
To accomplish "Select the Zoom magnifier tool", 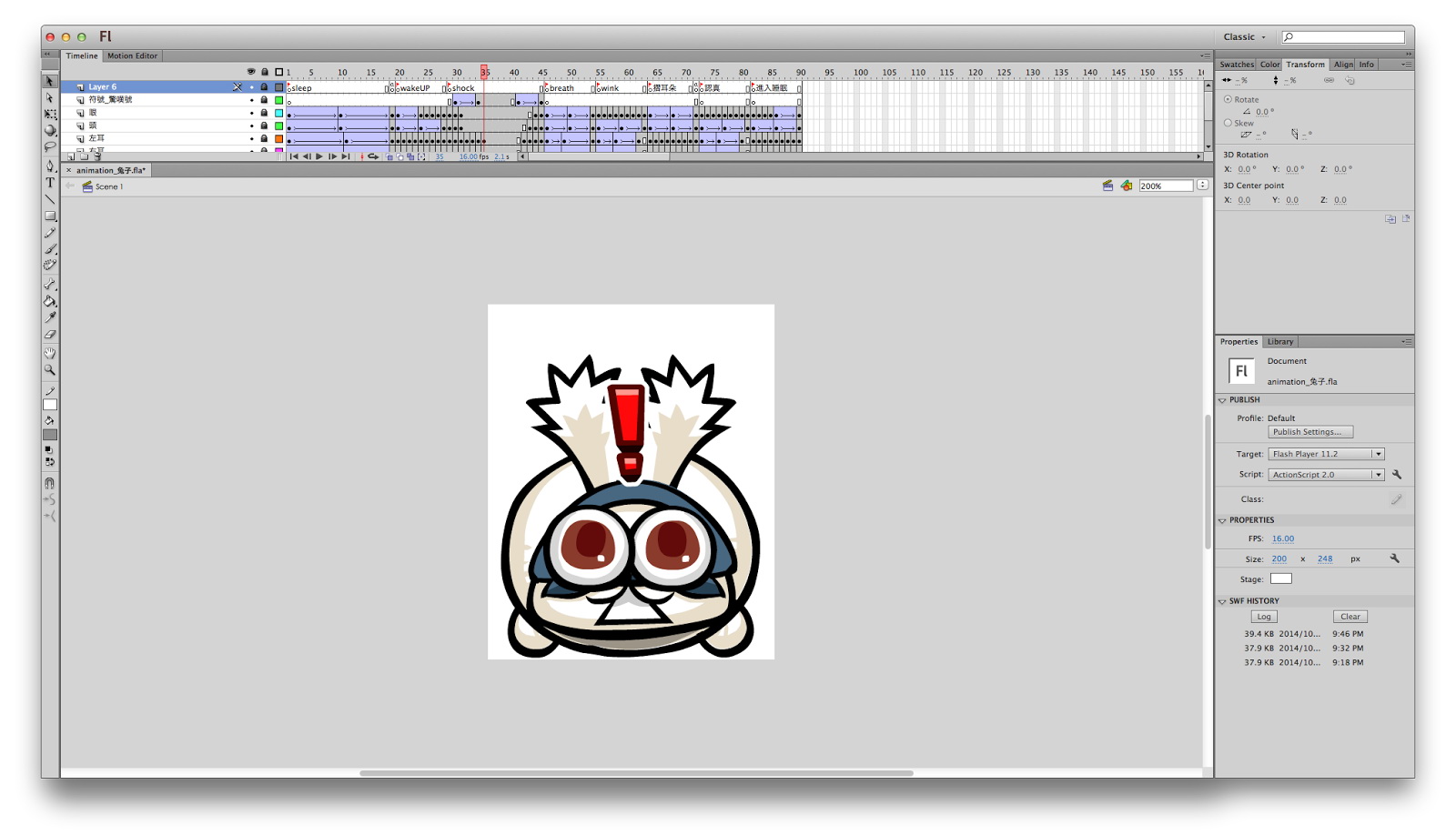I will [50, 370].
